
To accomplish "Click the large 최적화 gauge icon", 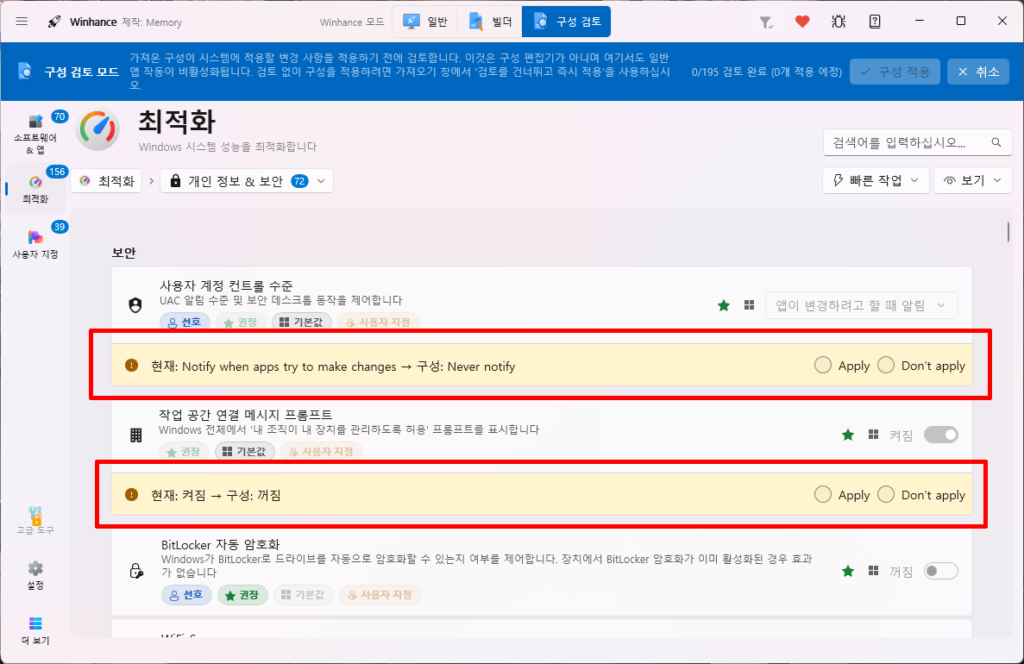I will [x=98, y=129].
